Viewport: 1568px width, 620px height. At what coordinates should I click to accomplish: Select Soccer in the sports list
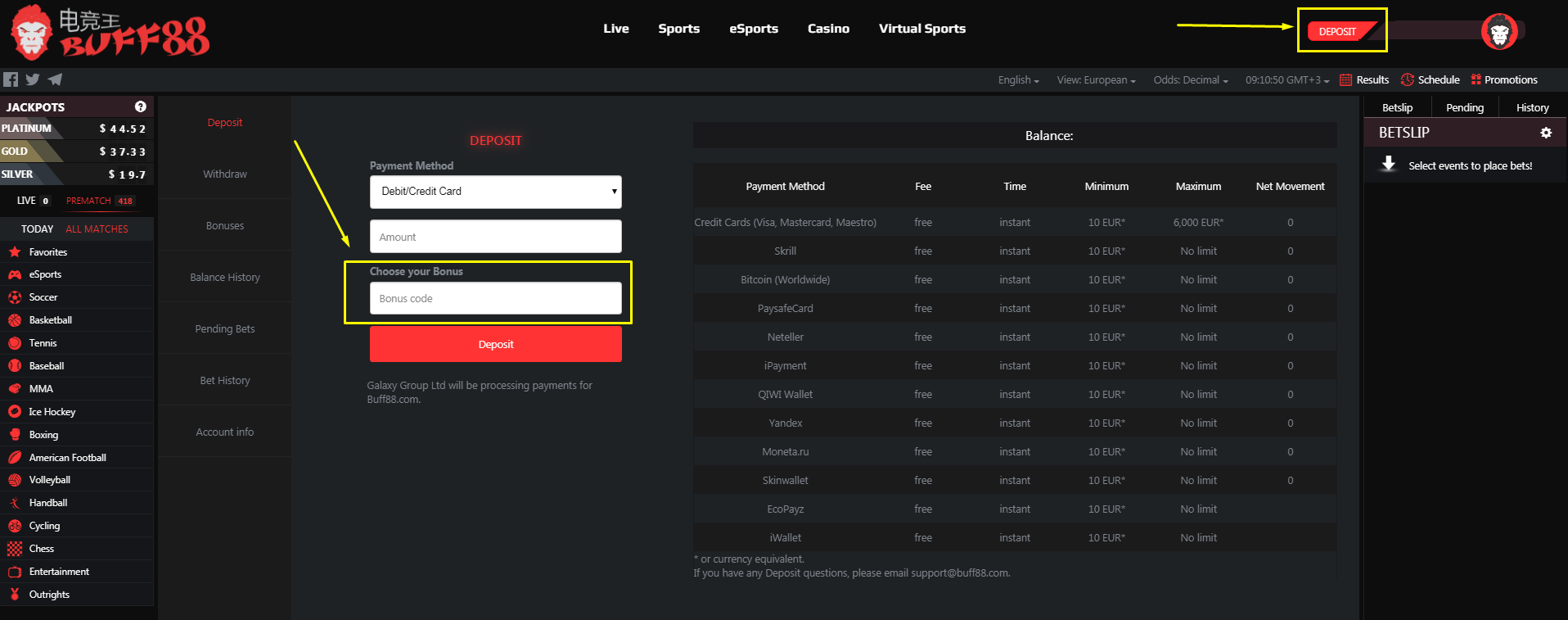point(43,297)
